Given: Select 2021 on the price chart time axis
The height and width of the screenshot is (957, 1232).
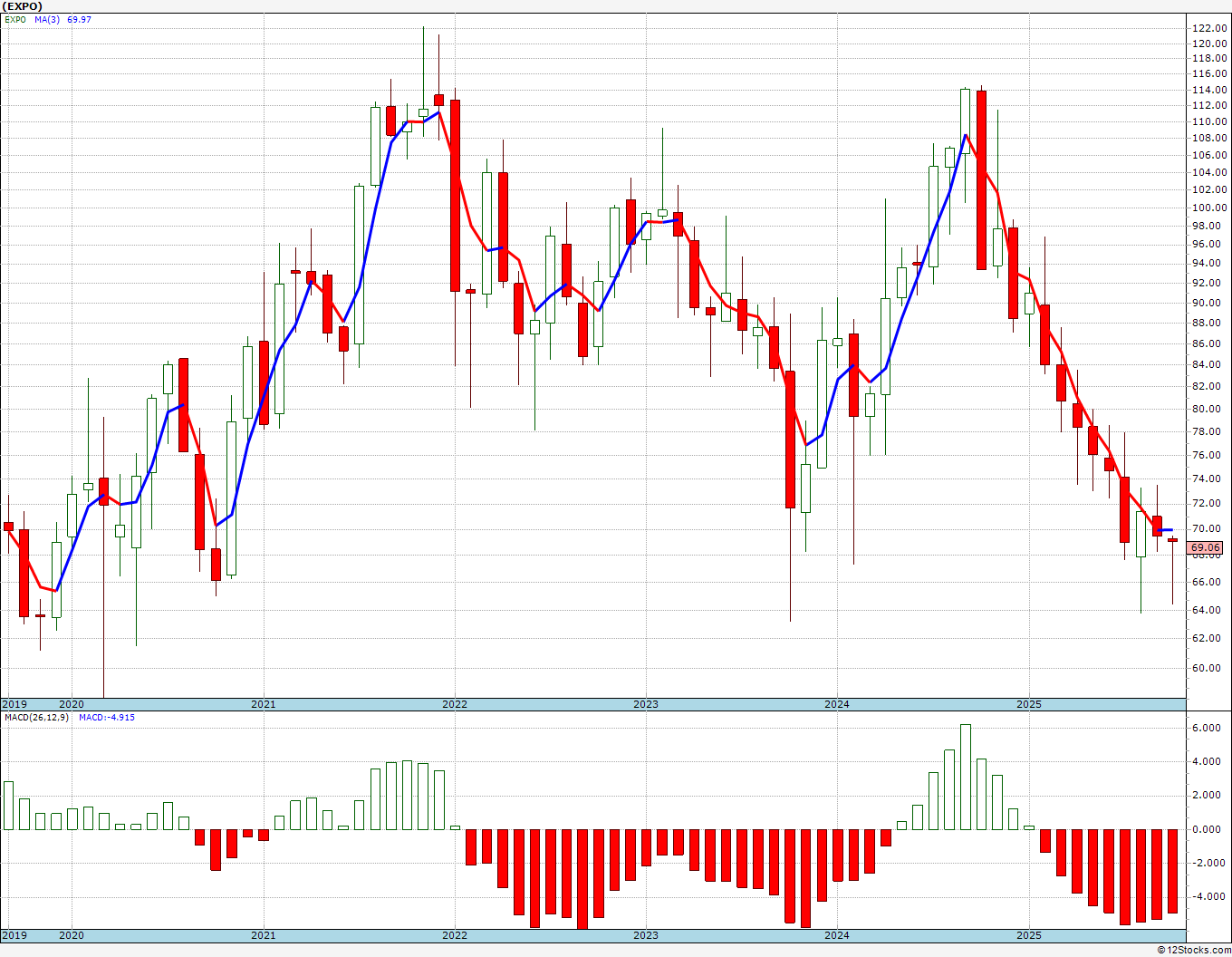Looking at the screenshot, I should click(x=263, y=704).
